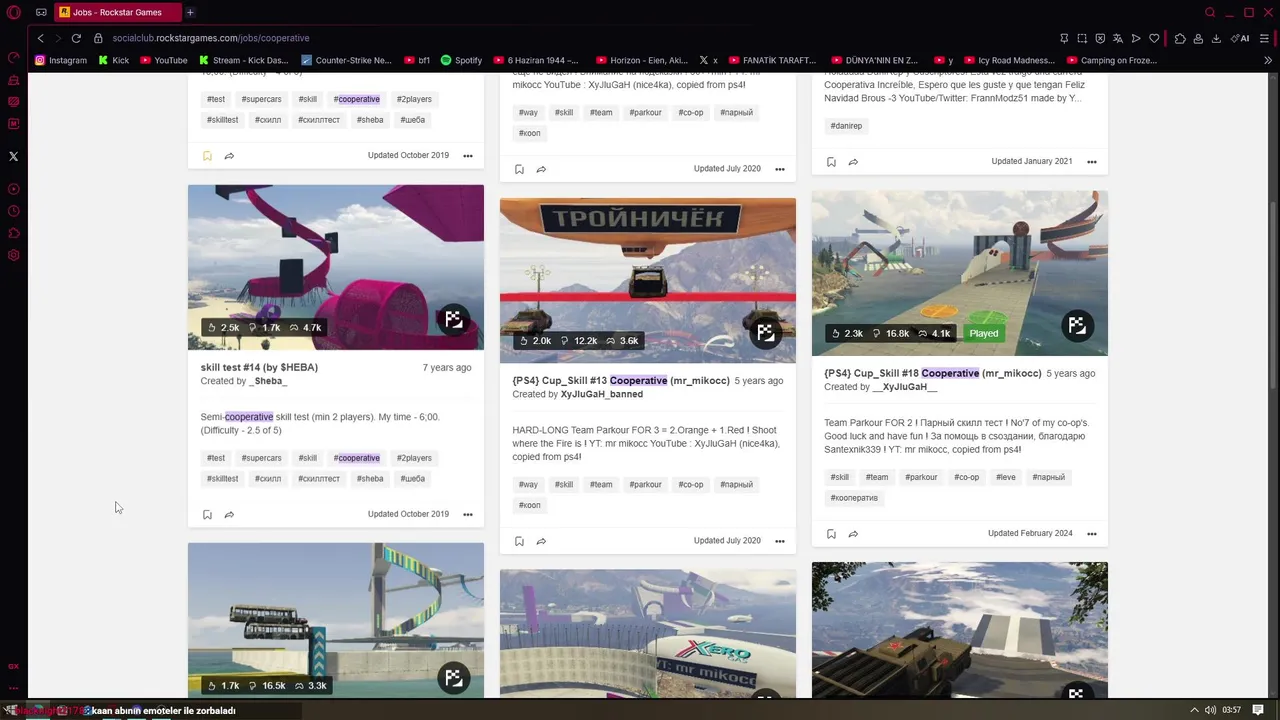Open the Opera main menu logo
The width and height of the screenshot is (1280, 720).
(x=13, y=12)
